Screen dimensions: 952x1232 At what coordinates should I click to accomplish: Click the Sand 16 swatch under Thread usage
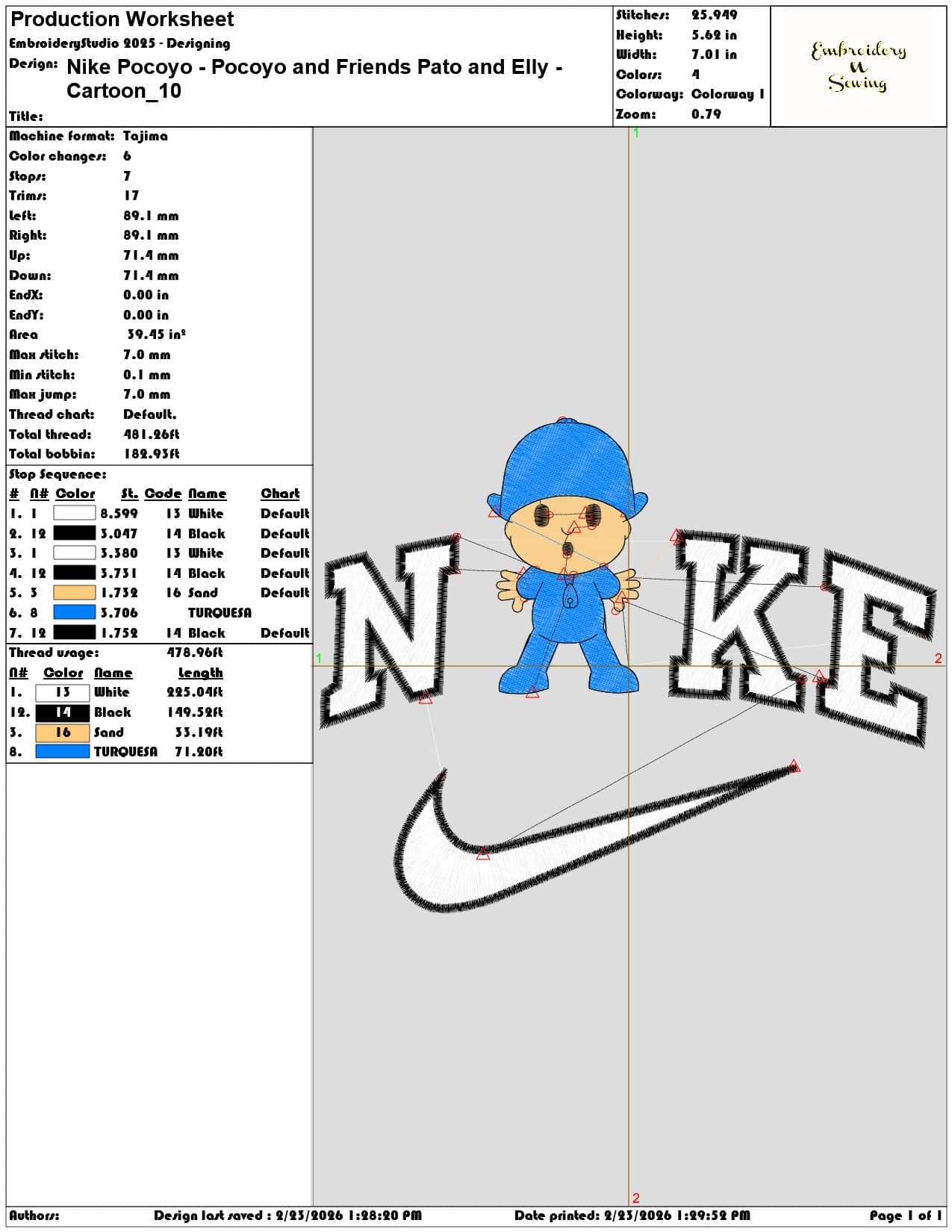pos(62,732)
